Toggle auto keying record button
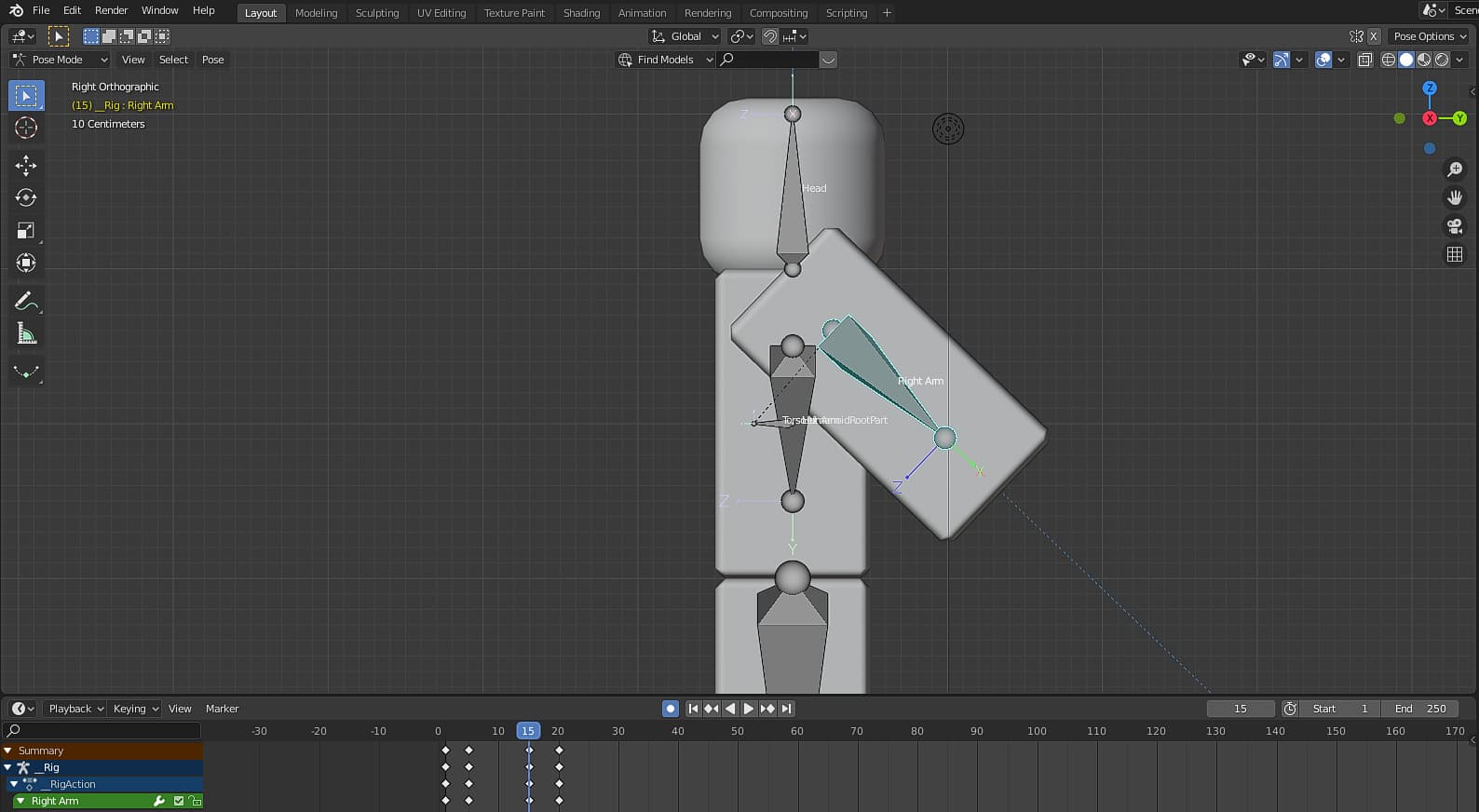Screen dimensions: 1479x812 (670, 709)
